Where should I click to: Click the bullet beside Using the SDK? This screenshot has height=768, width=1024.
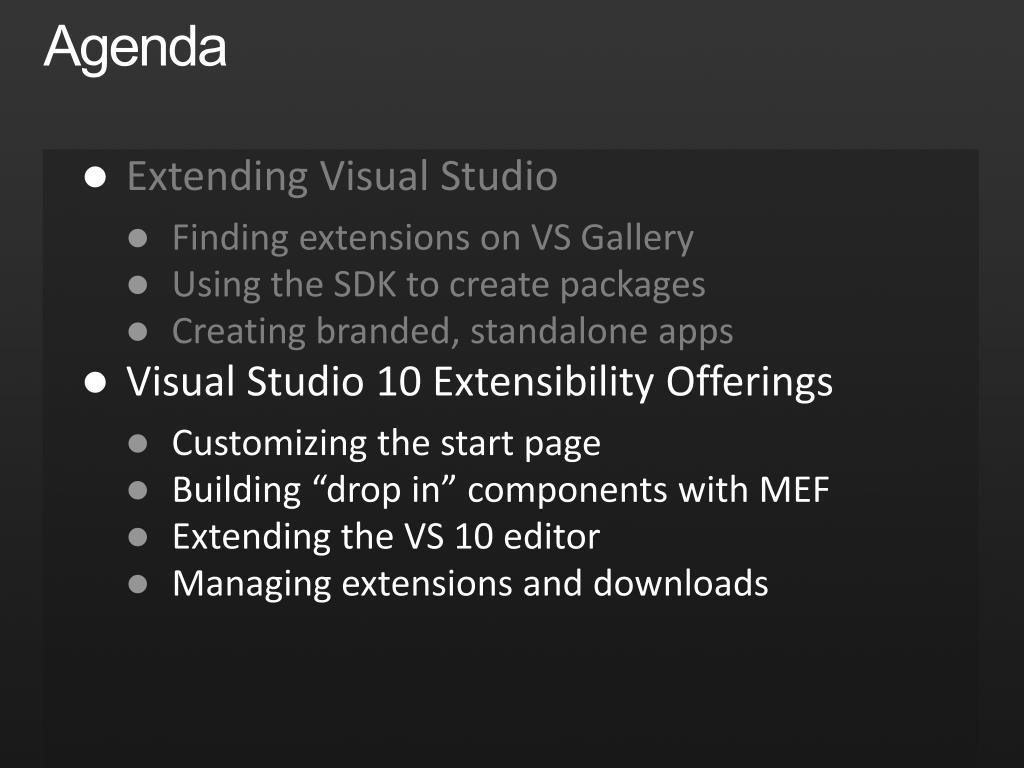[x=138, y=285]
